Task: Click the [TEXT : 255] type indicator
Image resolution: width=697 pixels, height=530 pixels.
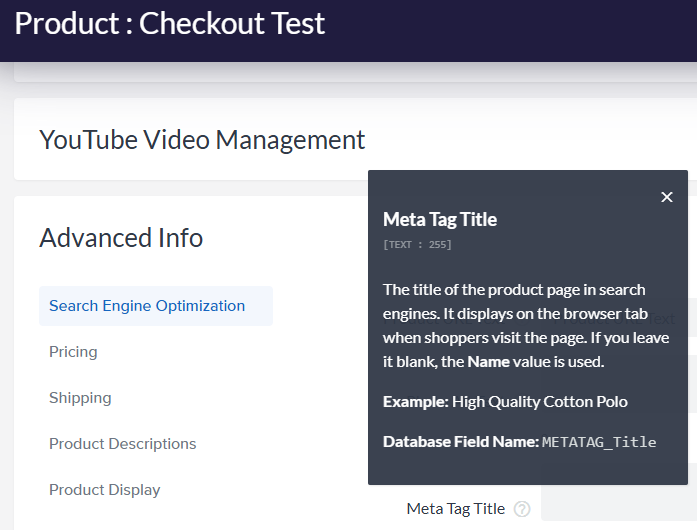Action: pos(417,244)
